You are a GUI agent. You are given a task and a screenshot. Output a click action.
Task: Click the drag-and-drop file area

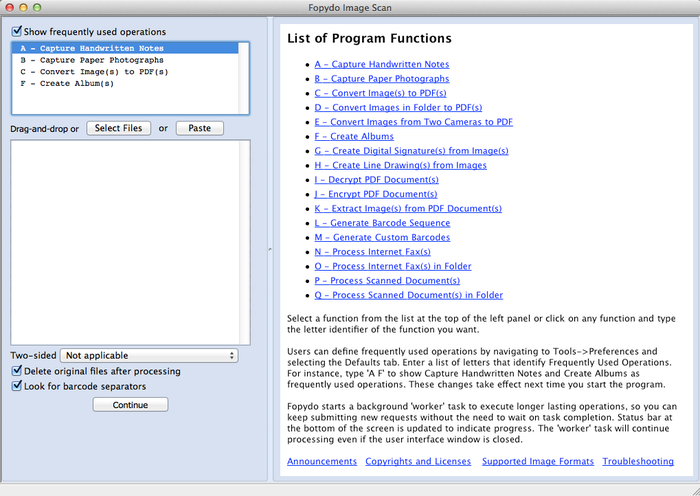click(125, 242)
